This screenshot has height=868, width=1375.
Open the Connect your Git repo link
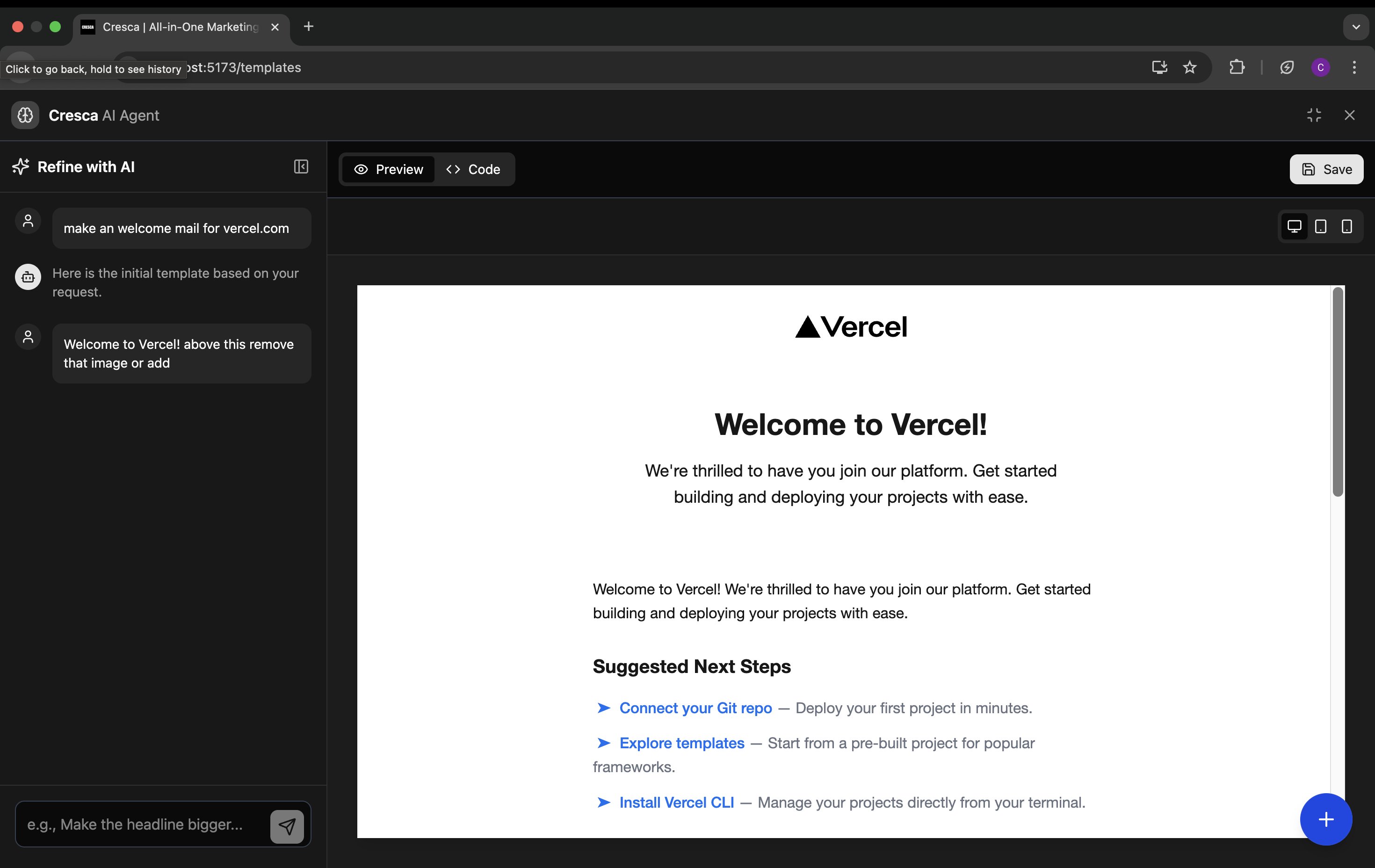coord(695,708)
